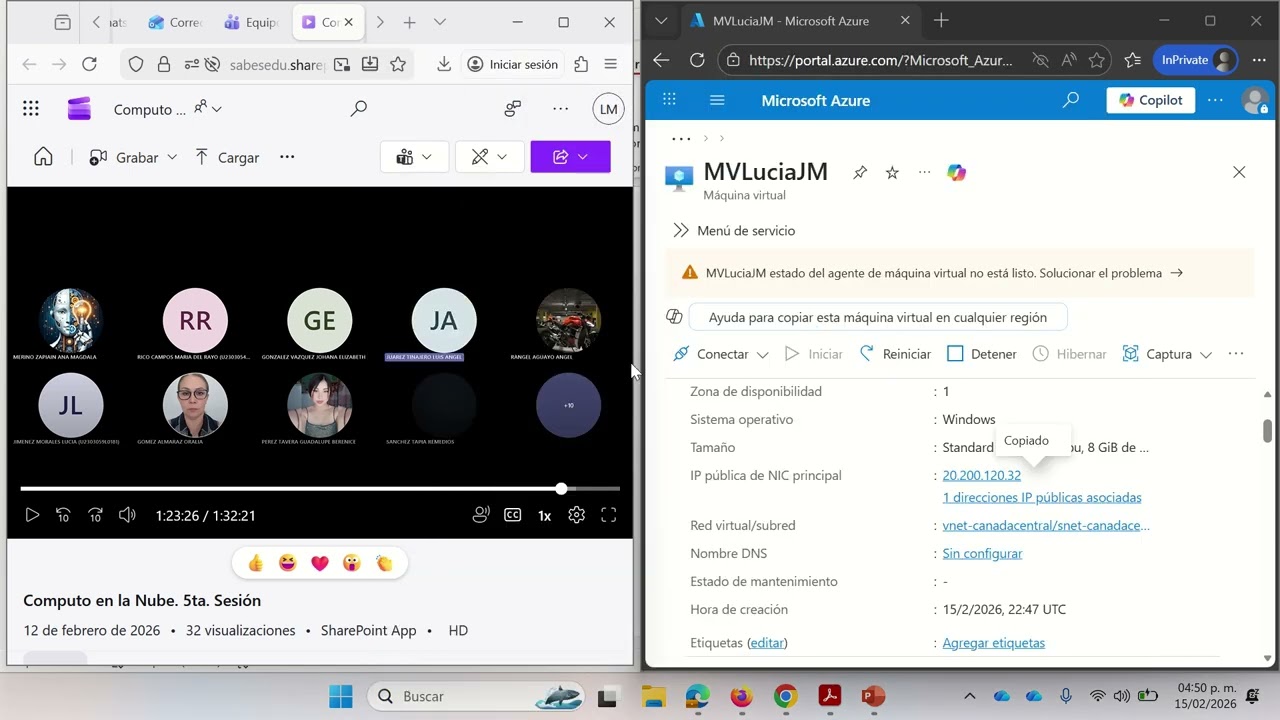Search in the SharePoint video page
1280x720 pixels.
point(359,109)
